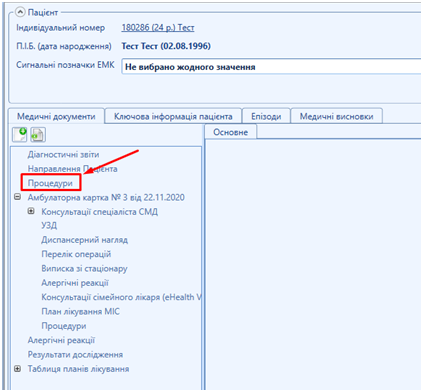The image size is (423, 392).
Task: Select the highlighted Процедури item
Action: [x=50, y=183]
